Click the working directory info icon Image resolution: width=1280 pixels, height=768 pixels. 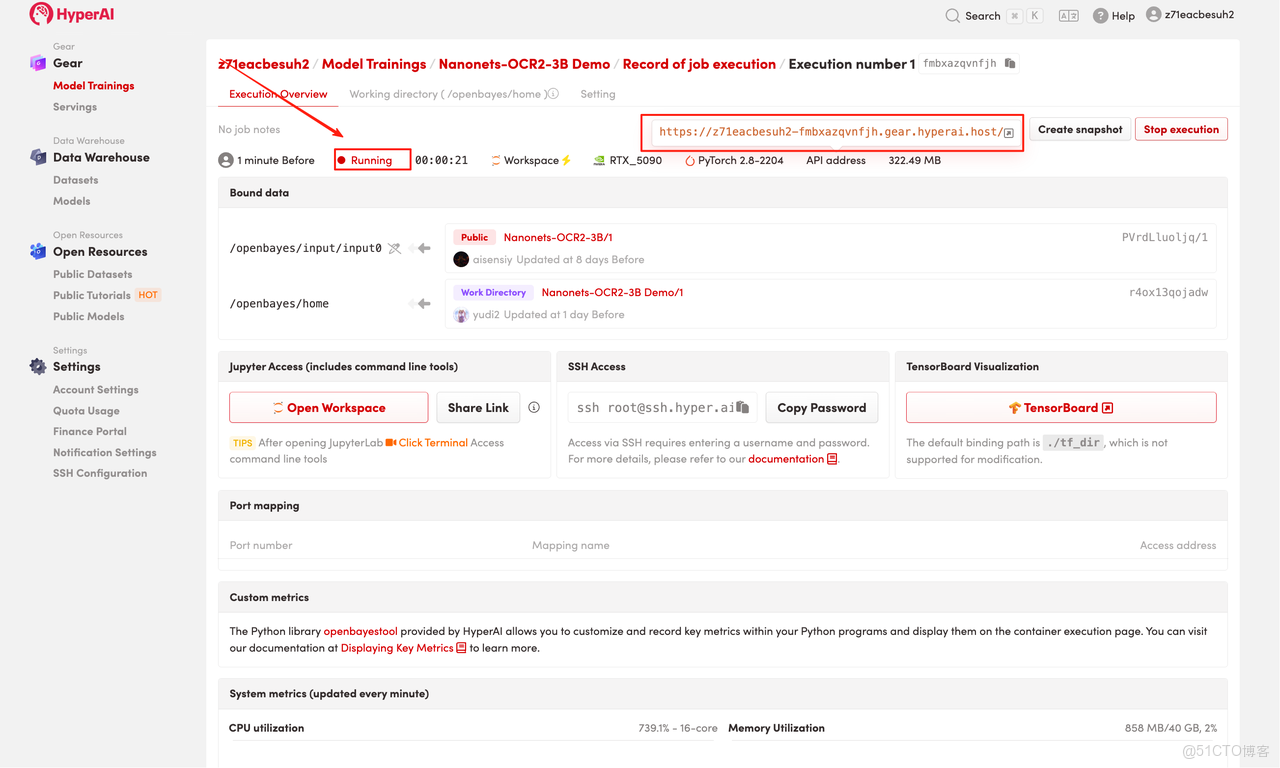coord(553,94)
